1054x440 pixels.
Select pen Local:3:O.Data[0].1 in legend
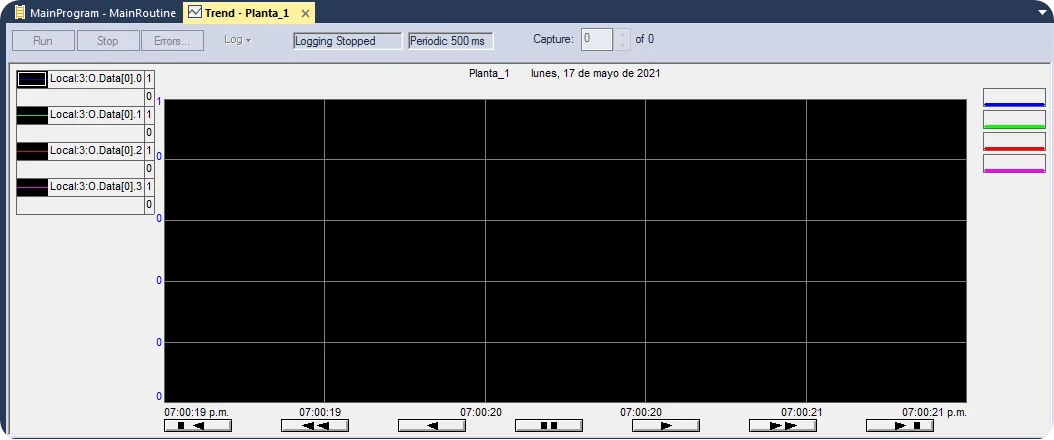tap(96, 115)
